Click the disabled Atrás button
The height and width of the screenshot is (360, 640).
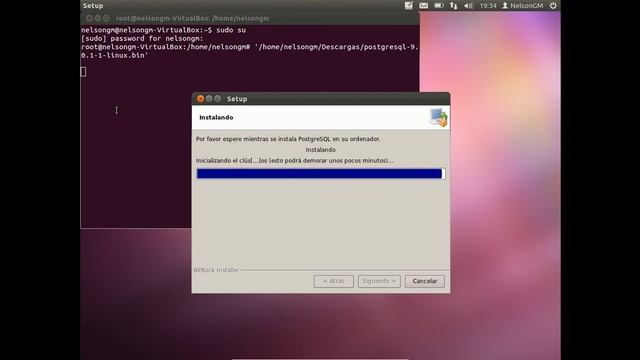click(x=333, y=281)
